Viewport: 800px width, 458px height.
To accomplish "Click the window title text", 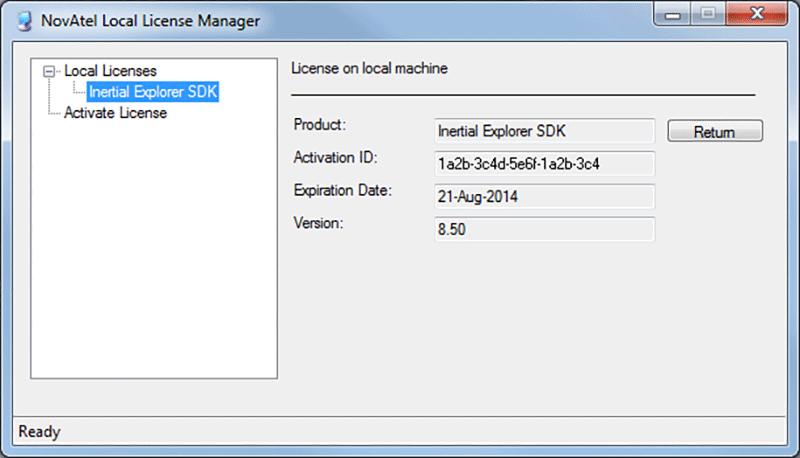I will 151,21.
